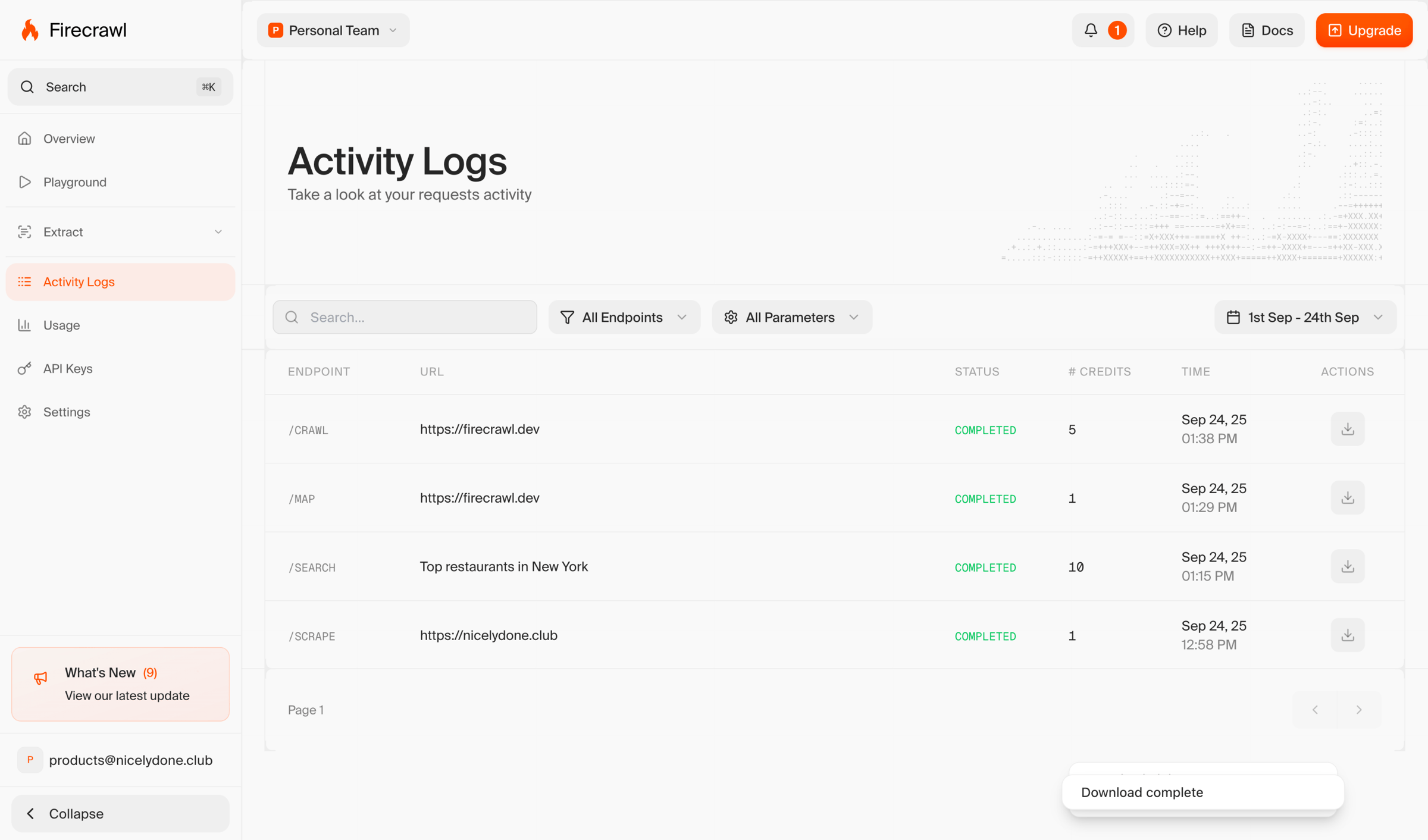Click the calendar icon in date filter
Image resolution: width=1428 pixels, height=840 pixels.
[1233, 317]
